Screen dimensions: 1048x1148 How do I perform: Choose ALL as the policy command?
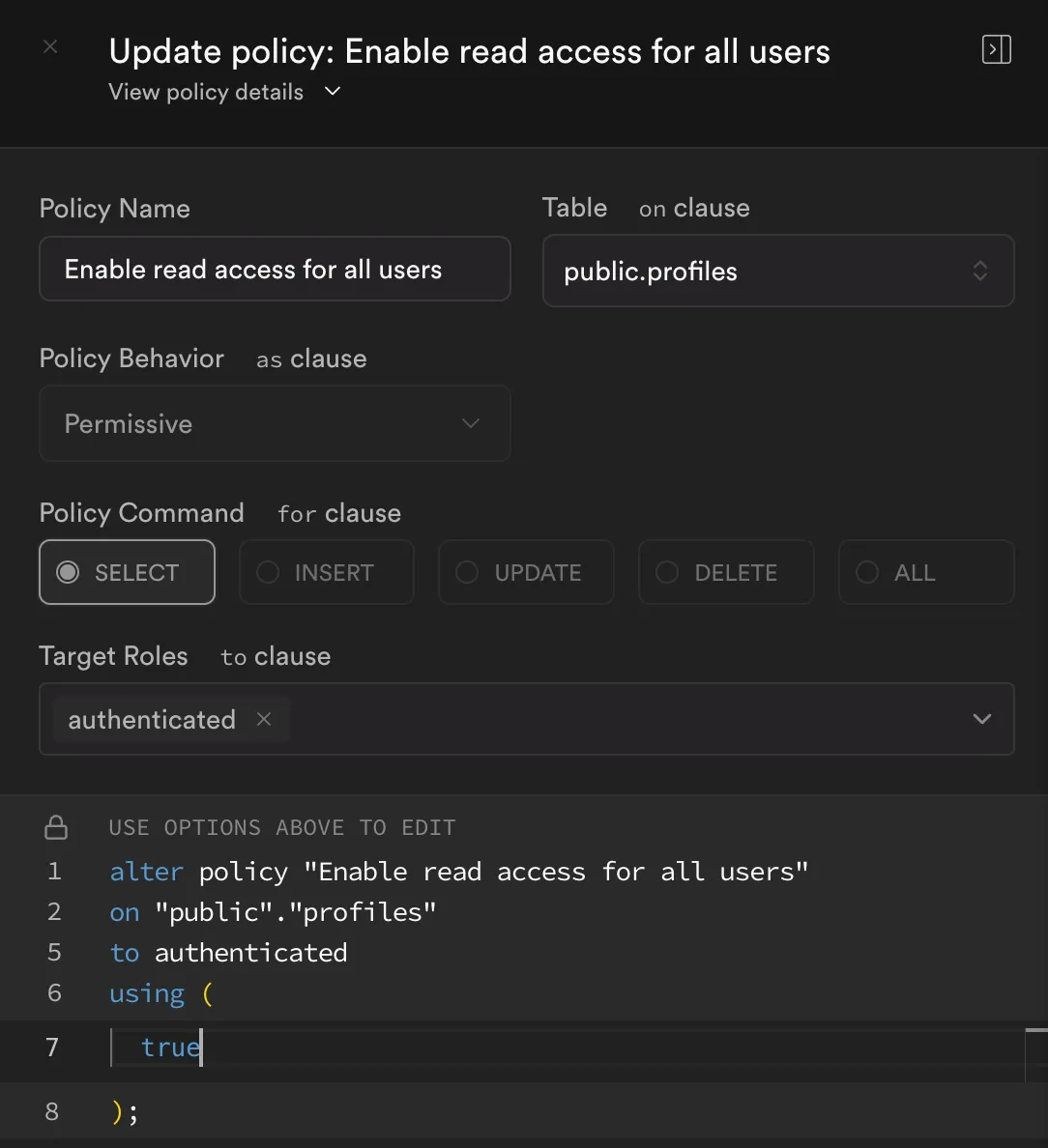pyautogui.click(x=925, y=572)
